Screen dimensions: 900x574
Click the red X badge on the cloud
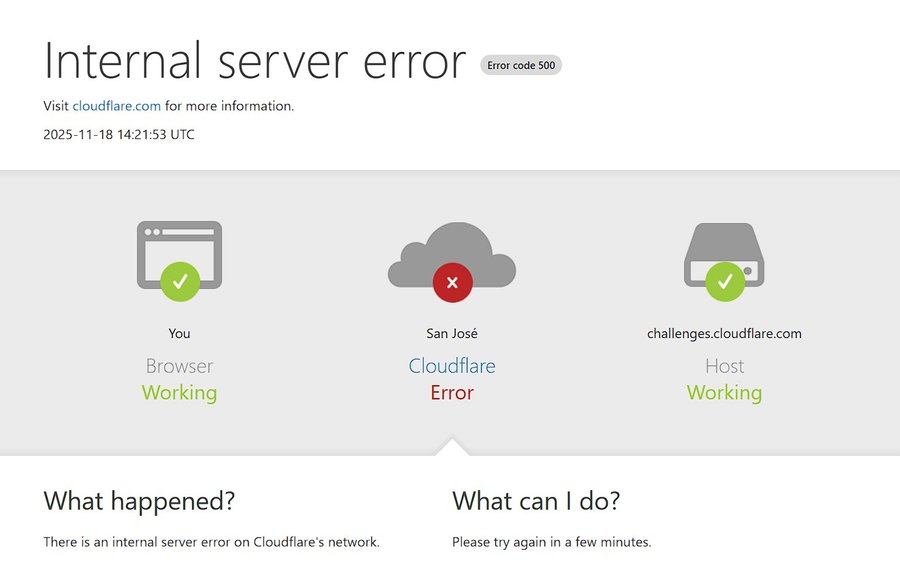click(x=452, y=282)
